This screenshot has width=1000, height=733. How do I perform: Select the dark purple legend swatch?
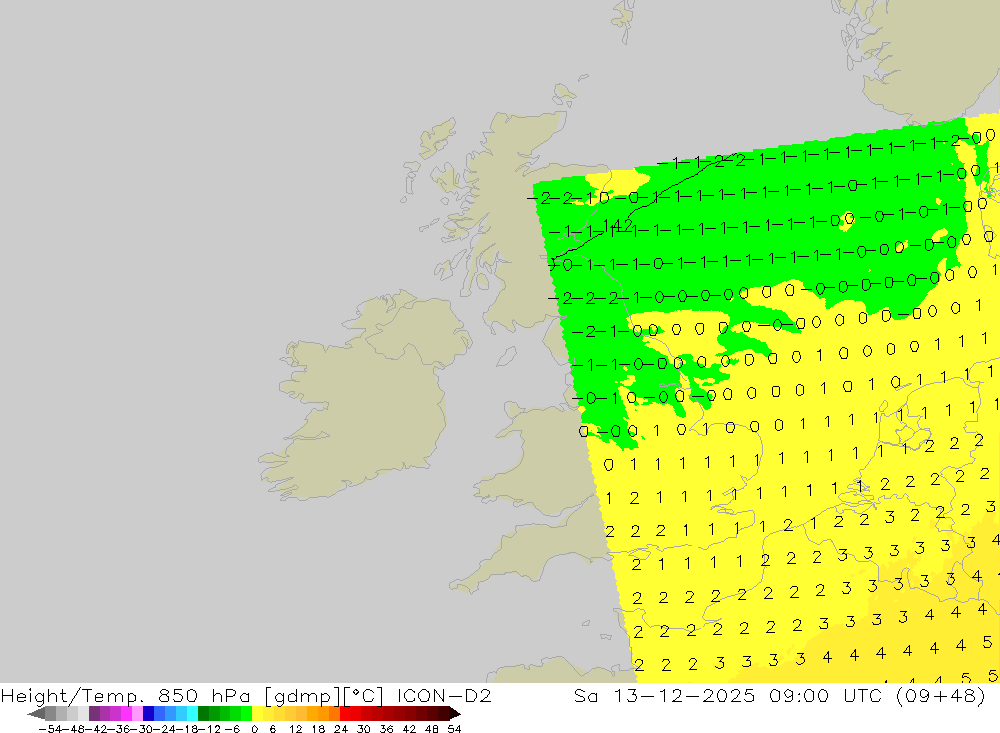[94, 714]
